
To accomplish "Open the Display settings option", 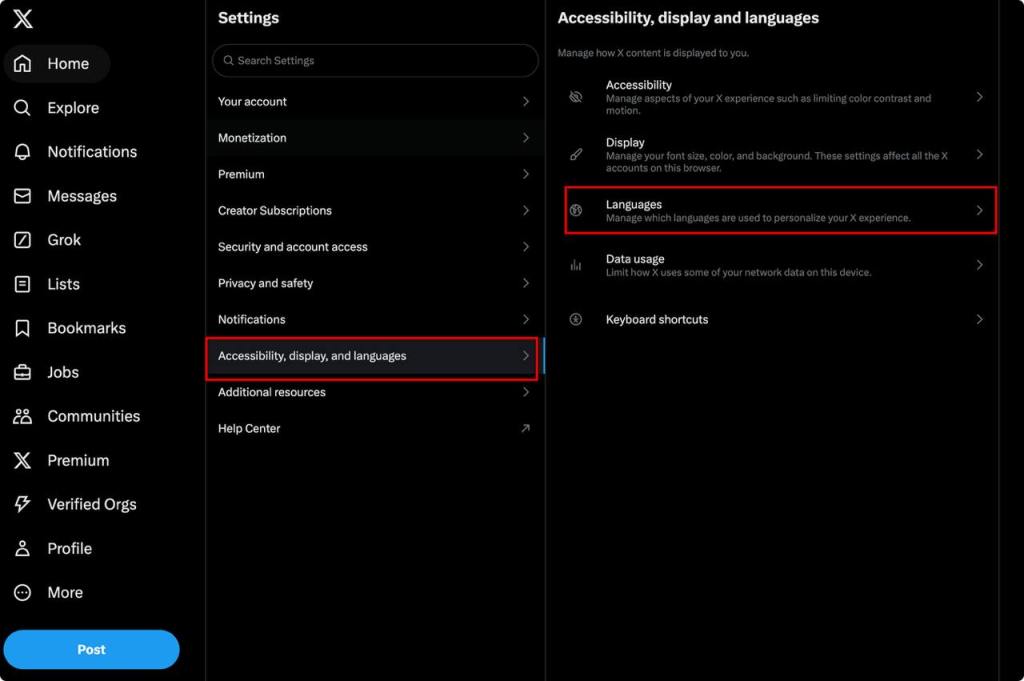I will (780, 155).
